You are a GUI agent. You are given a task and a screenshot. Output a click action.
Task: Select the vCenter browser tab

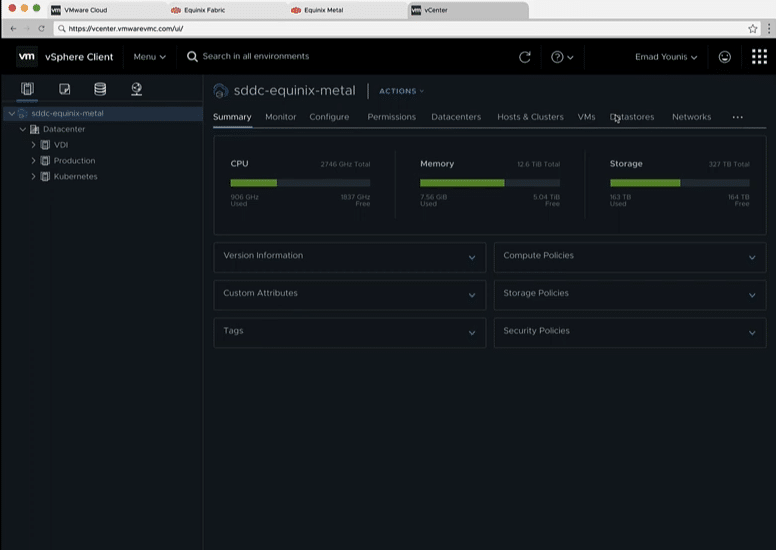pos(468,10)
